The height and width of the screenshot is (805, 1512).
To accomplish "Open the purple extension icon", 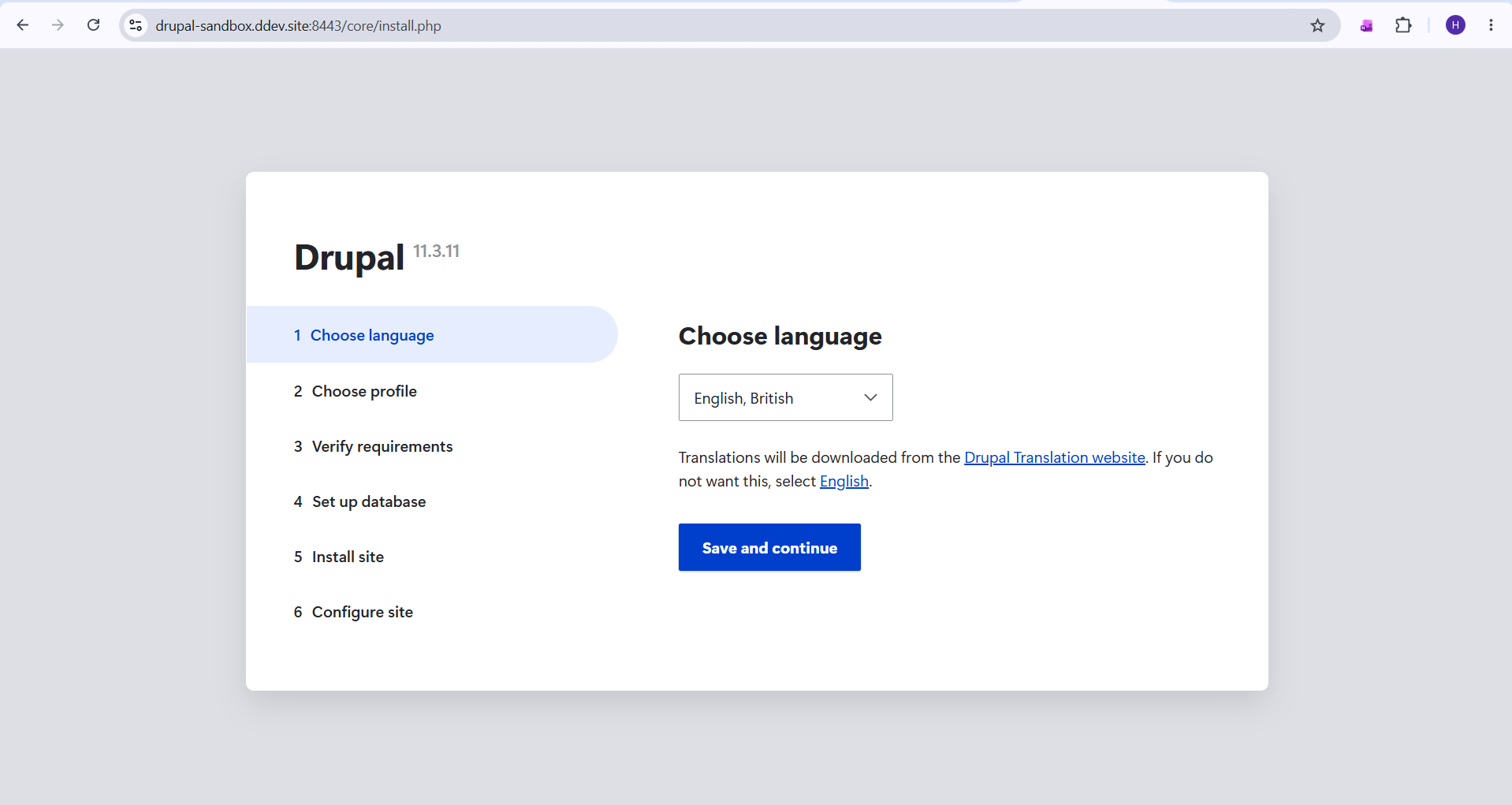I will pos(1366,25).
